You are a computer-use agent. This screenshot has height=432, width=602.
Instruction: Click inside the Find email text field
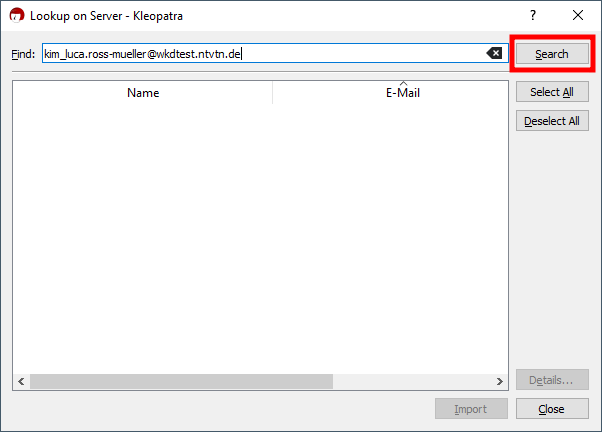[300, 54]
